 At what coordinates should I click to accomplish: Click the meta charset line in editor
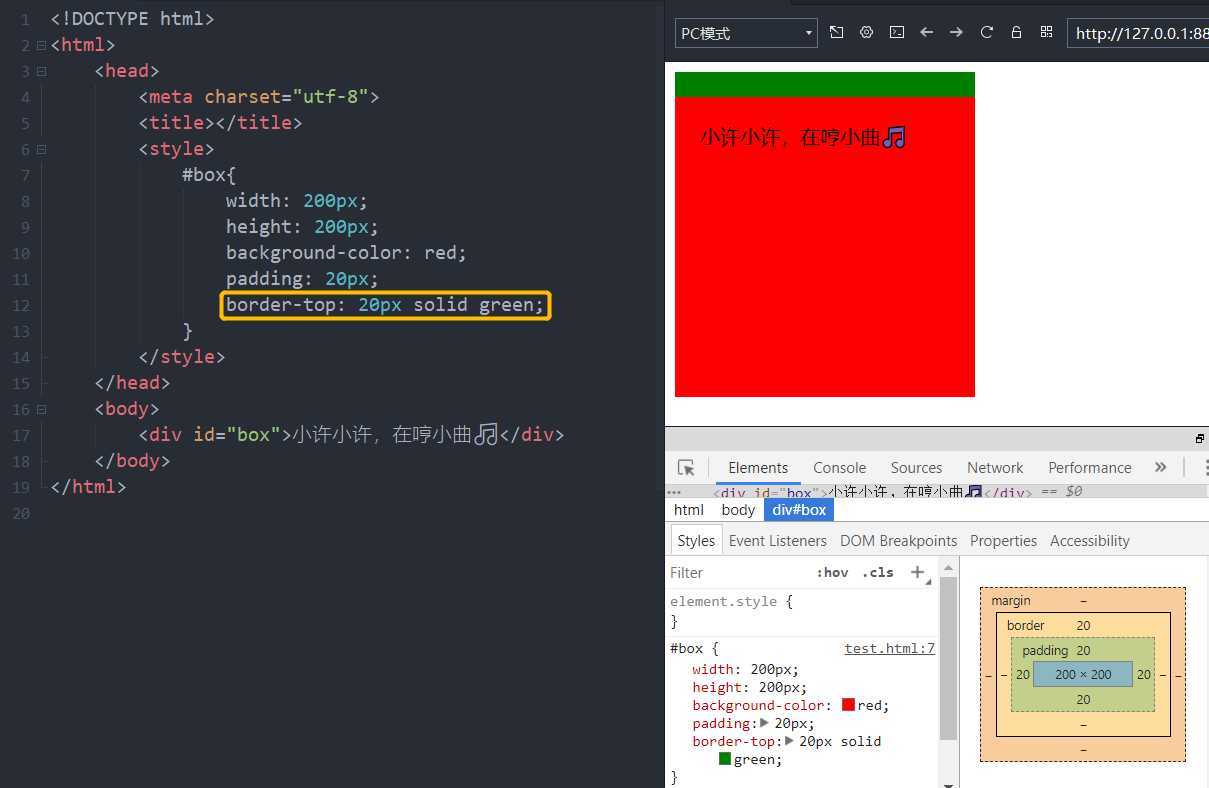click(259, 97)
